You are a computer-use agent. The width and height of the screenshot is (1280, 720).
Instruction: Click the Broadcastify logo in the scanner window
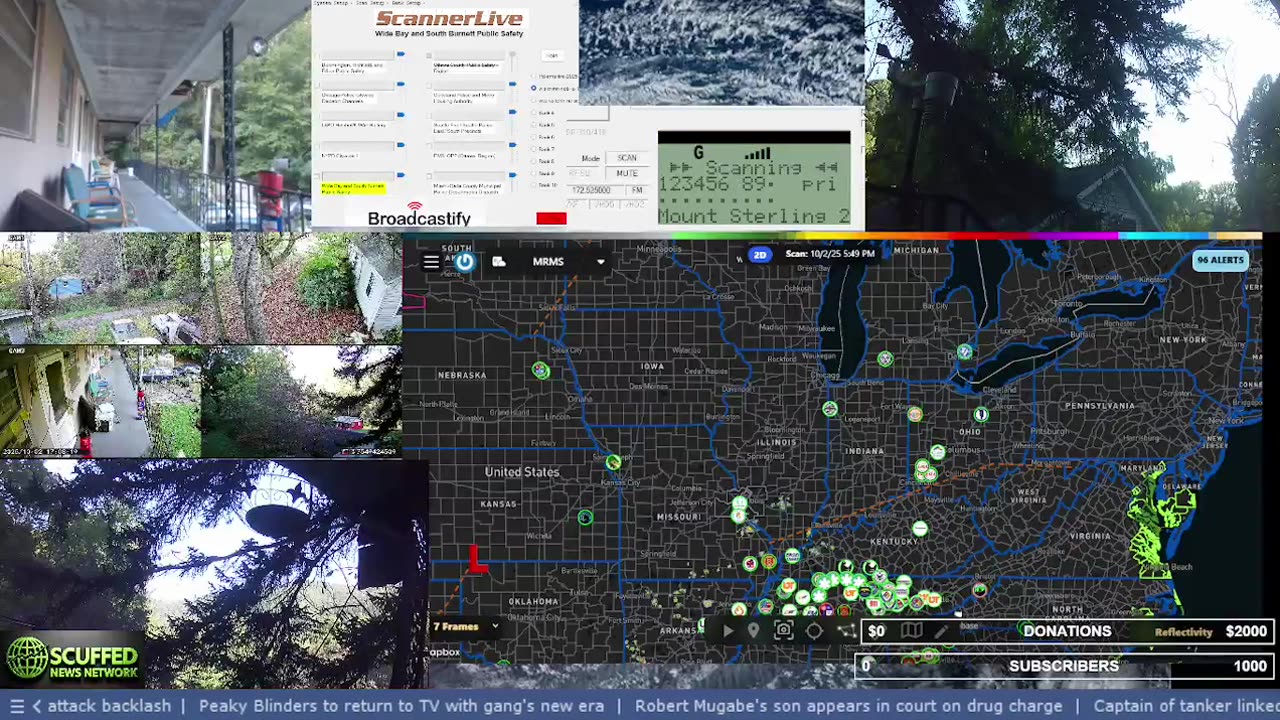419,213
